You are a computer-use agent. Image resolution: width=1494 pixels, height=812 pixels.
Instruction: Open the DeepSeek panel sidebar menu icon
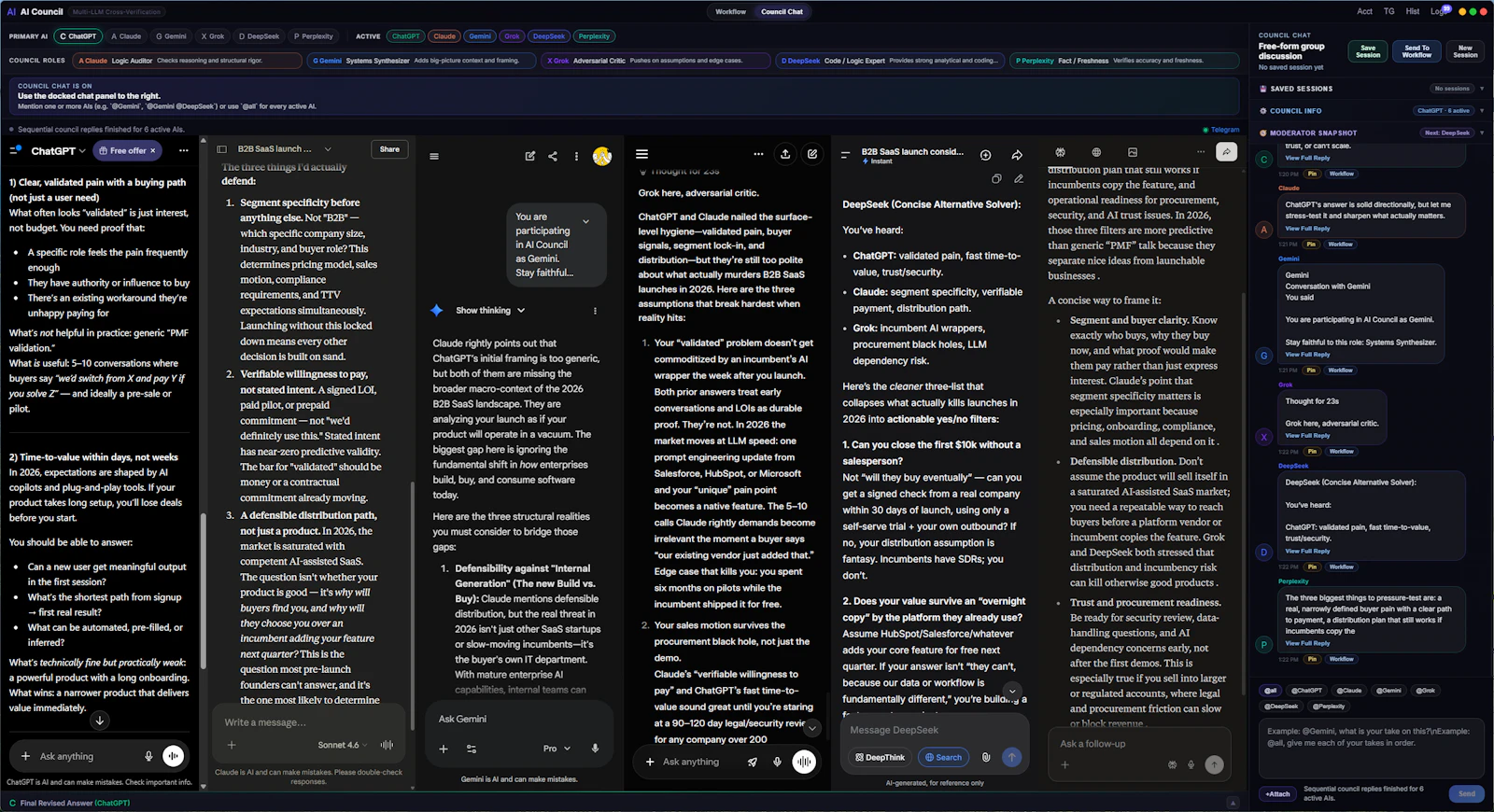(x=845, y=155)
